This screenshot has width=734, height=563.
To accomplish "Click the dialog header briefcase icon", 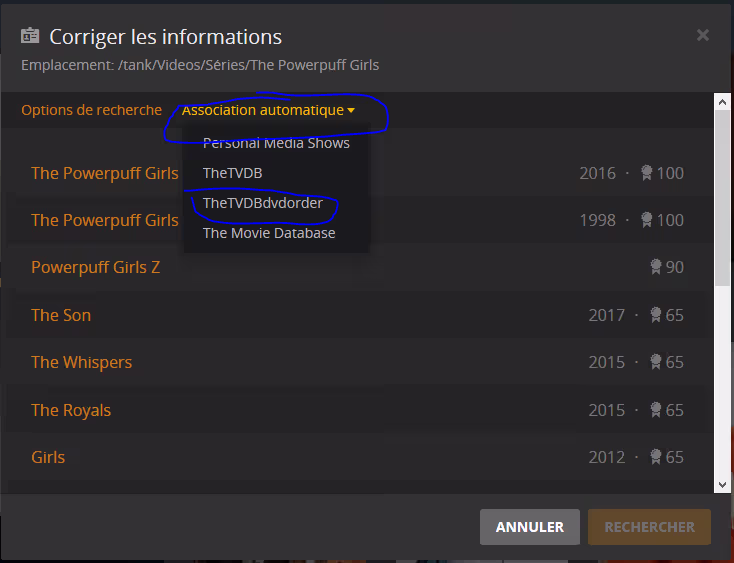I will click(x=30, y=37).
